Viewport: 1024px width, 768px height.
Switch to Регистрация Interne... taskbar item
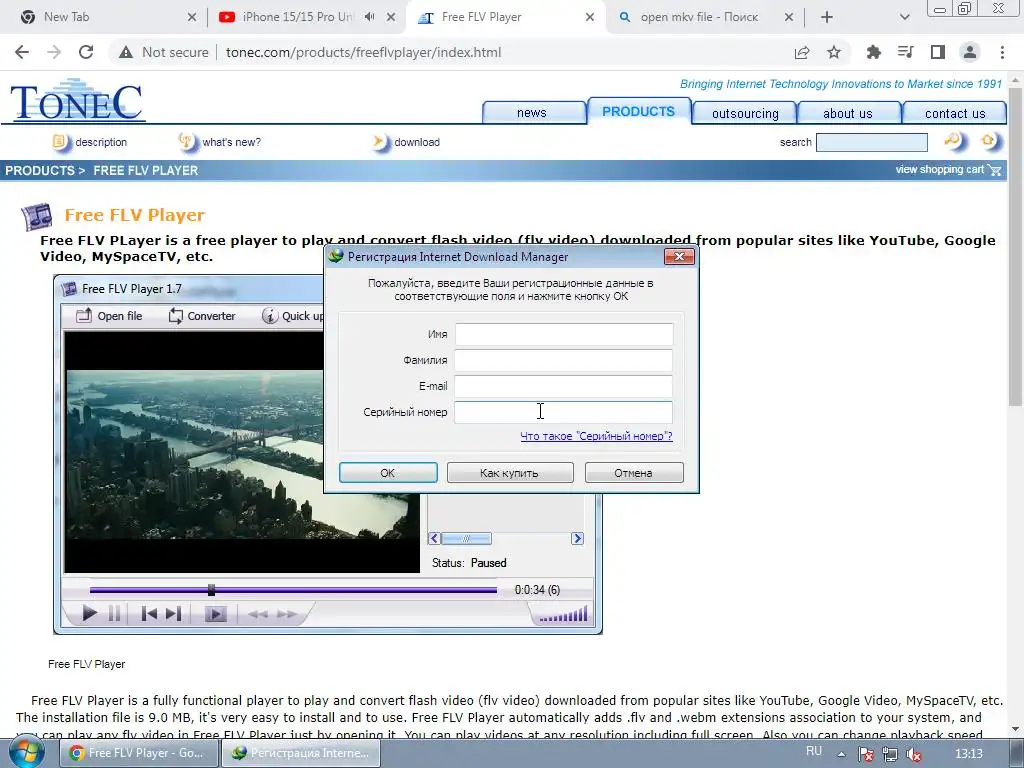(x=301, y=753)
